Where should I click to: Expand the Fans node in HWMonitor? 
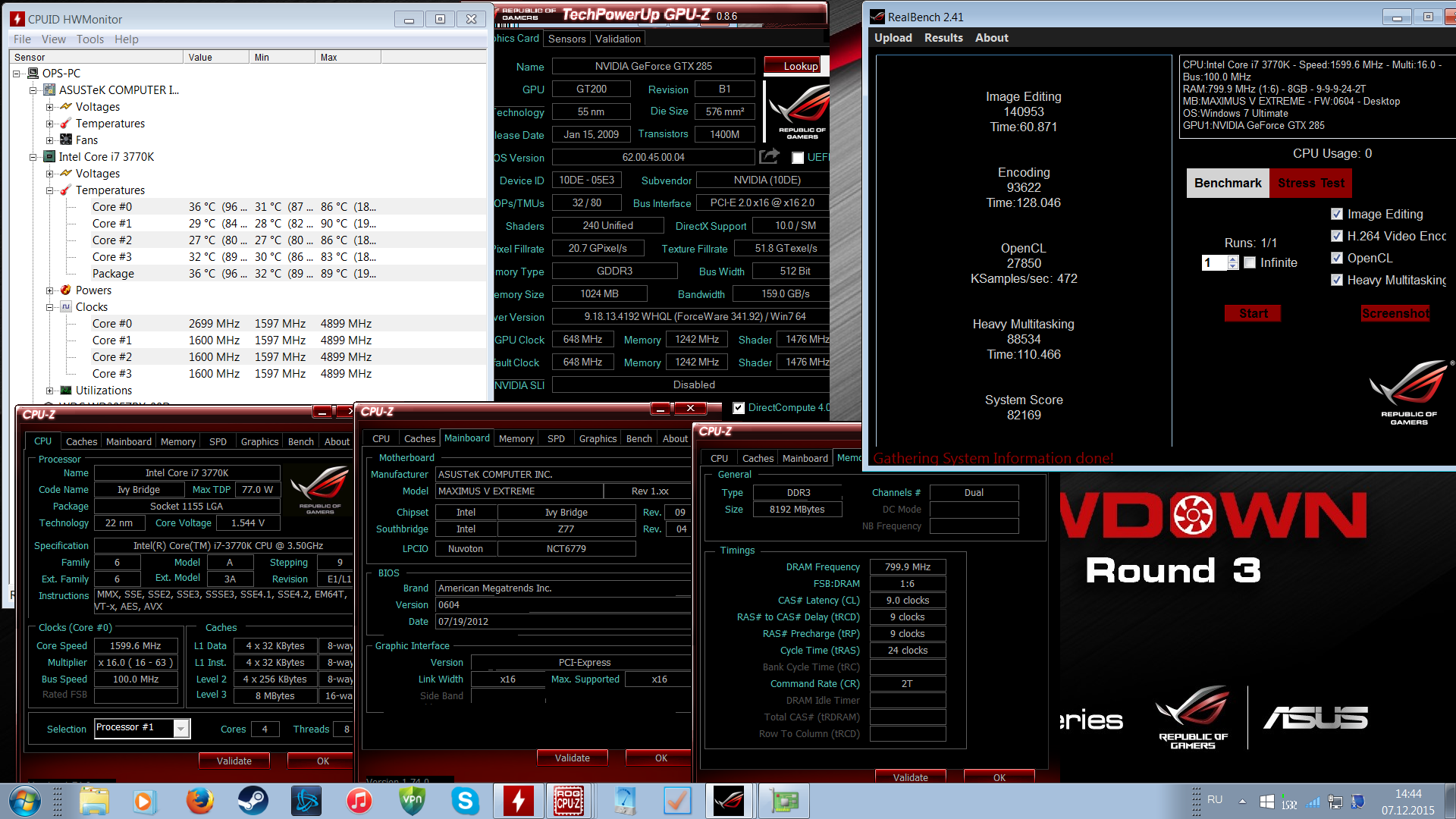[50, 140]
